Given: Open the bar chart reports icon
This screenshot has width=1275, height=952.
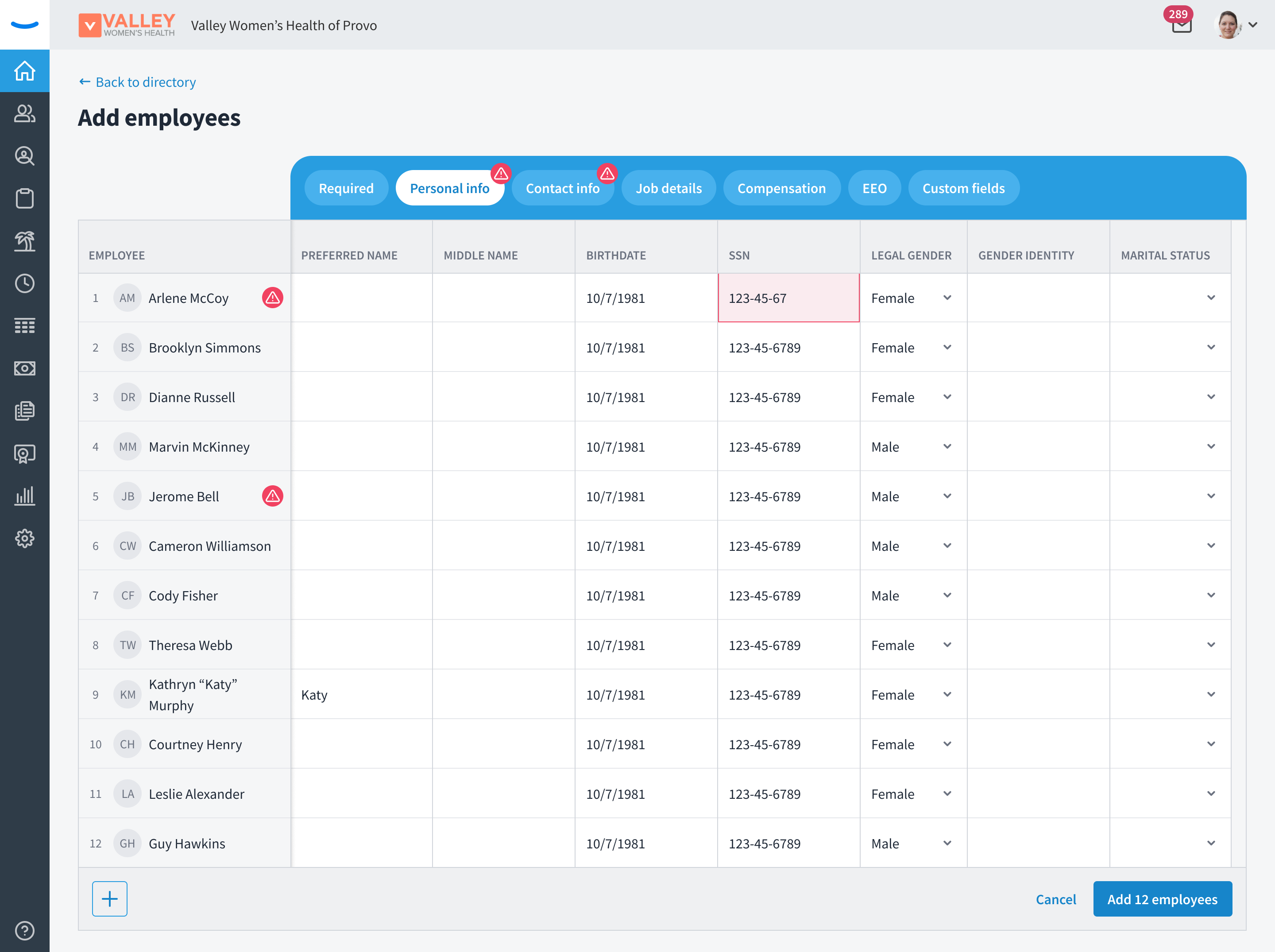Looking at the screenshot, I should click(25, 495).
